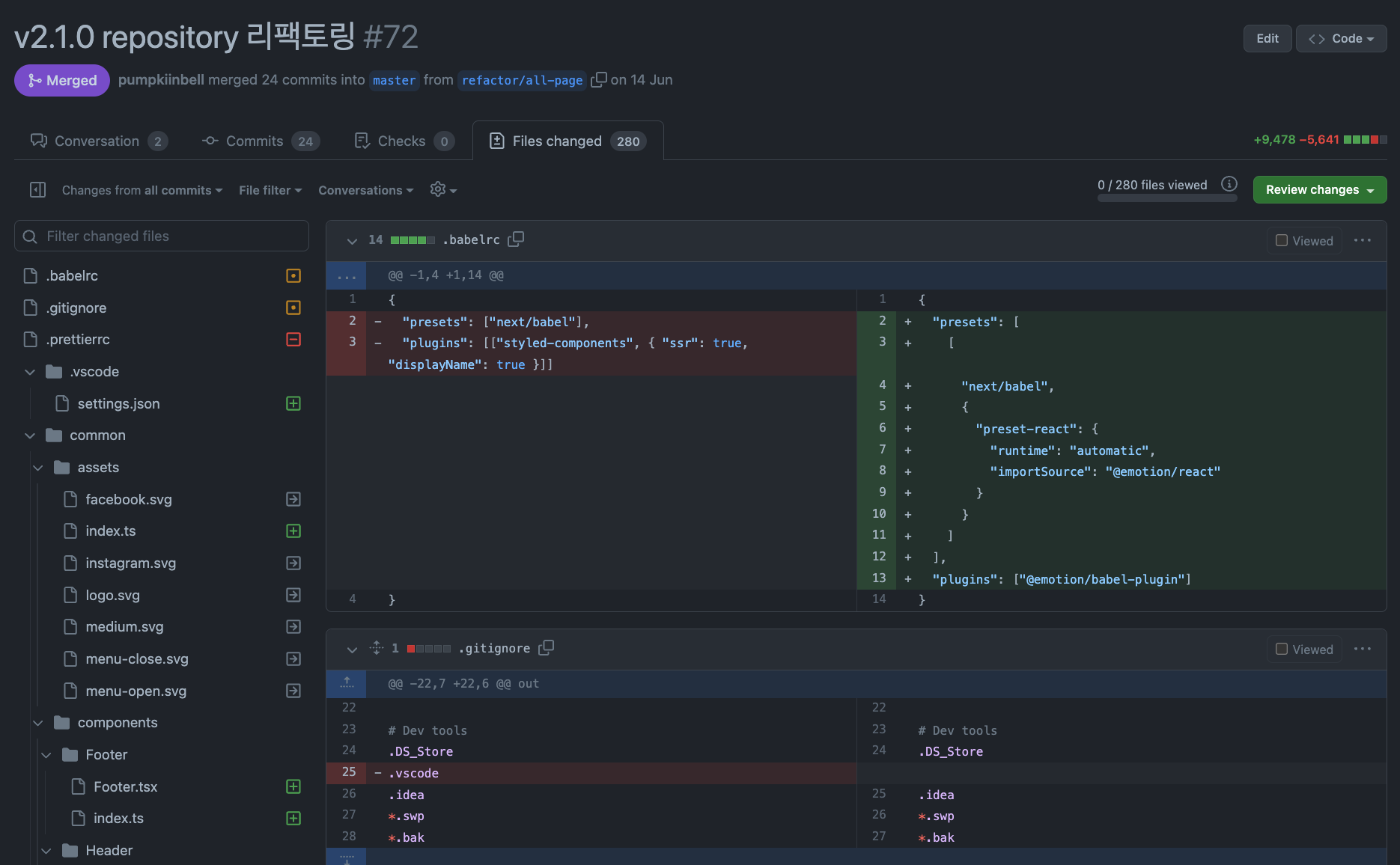Expand all lines icon in .gitignore header

coord(377,648)
